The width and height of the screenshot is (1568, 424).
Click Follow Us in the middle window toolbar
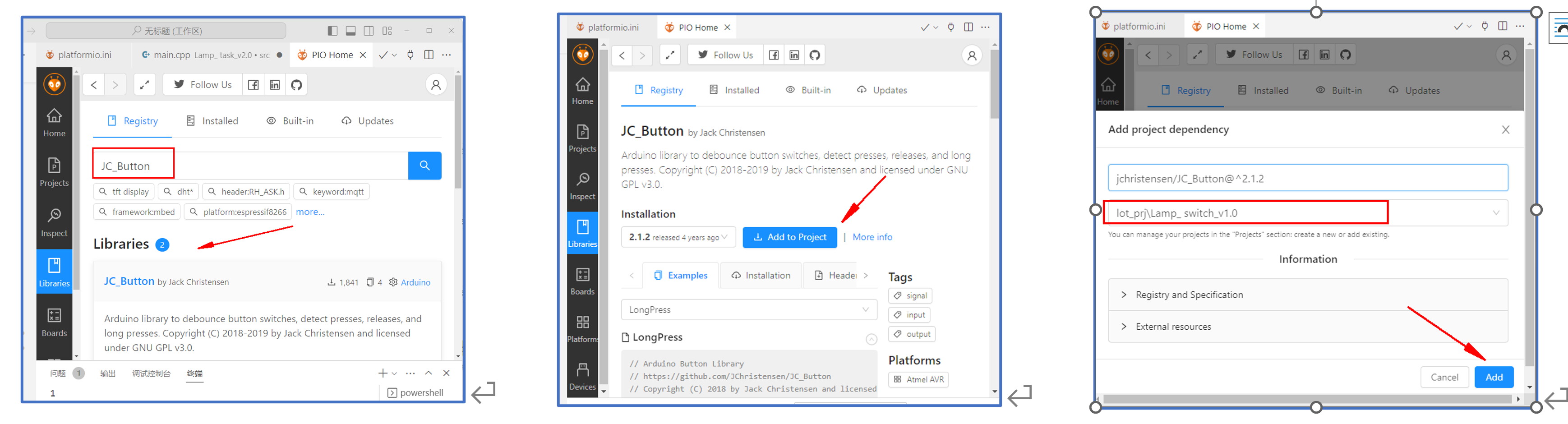pos(725,55)
